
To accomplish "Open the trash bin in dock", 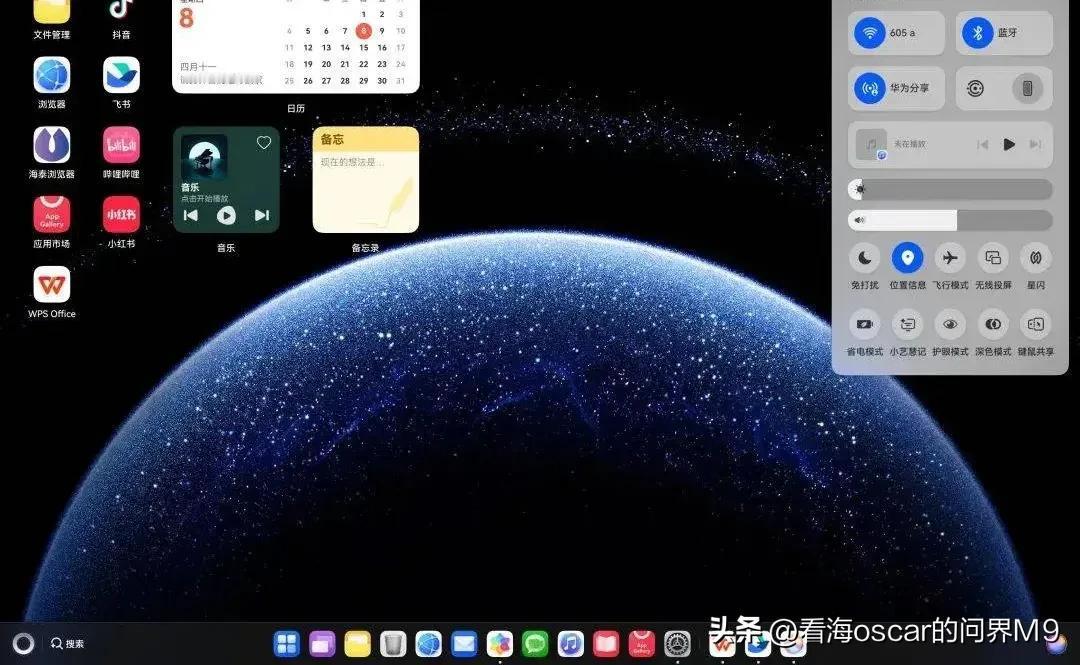I will click(393, 644).
